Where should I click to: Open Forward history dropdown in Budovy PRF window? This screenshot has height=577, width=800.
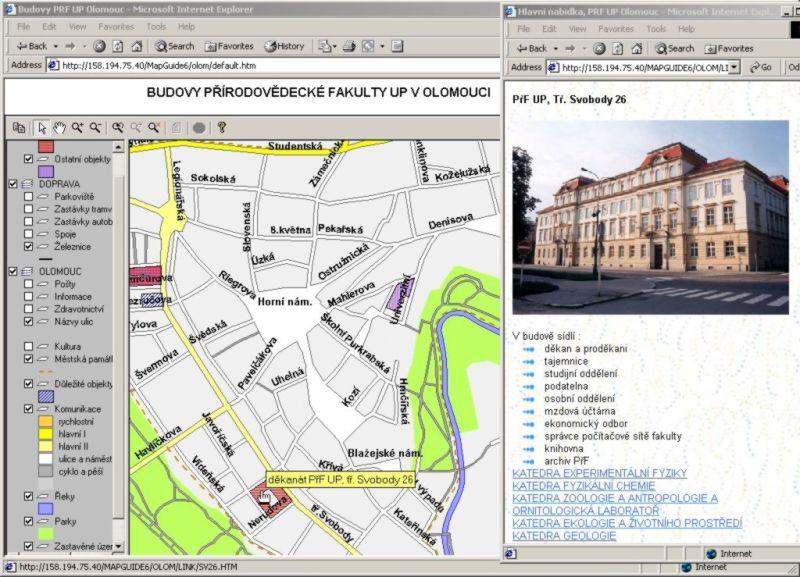pyautogui.click(x=84, y=46)
